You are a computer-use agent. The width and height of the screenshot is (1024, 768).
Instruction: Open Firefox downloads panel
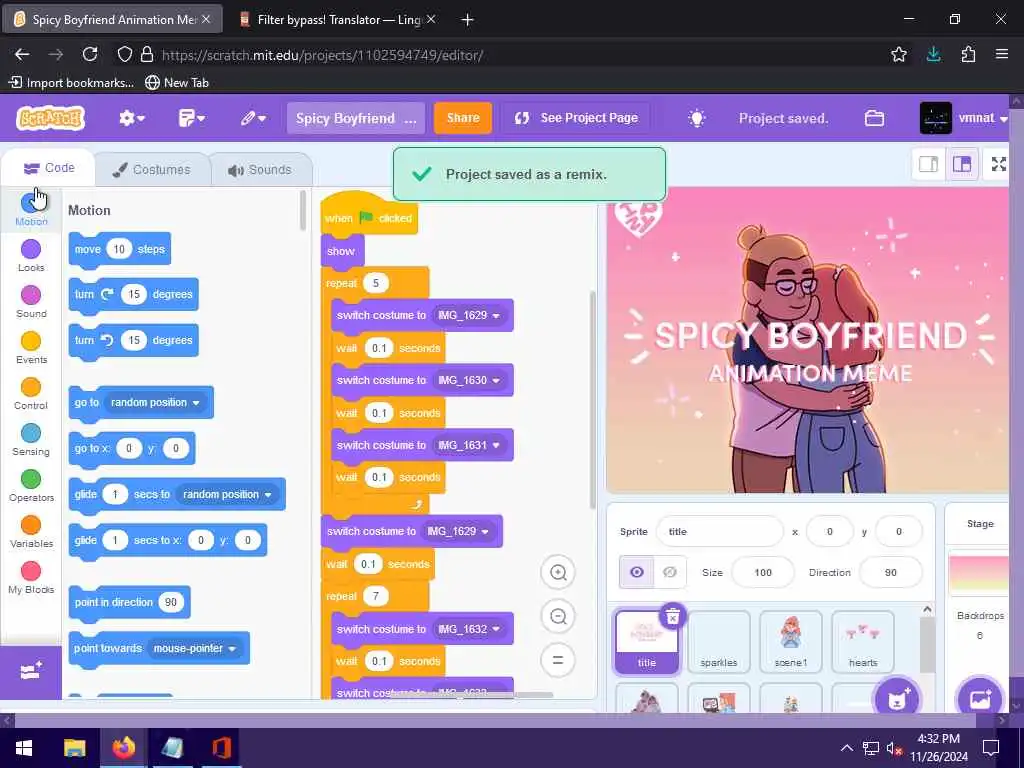pyautogui.click(x=933, y=54)
